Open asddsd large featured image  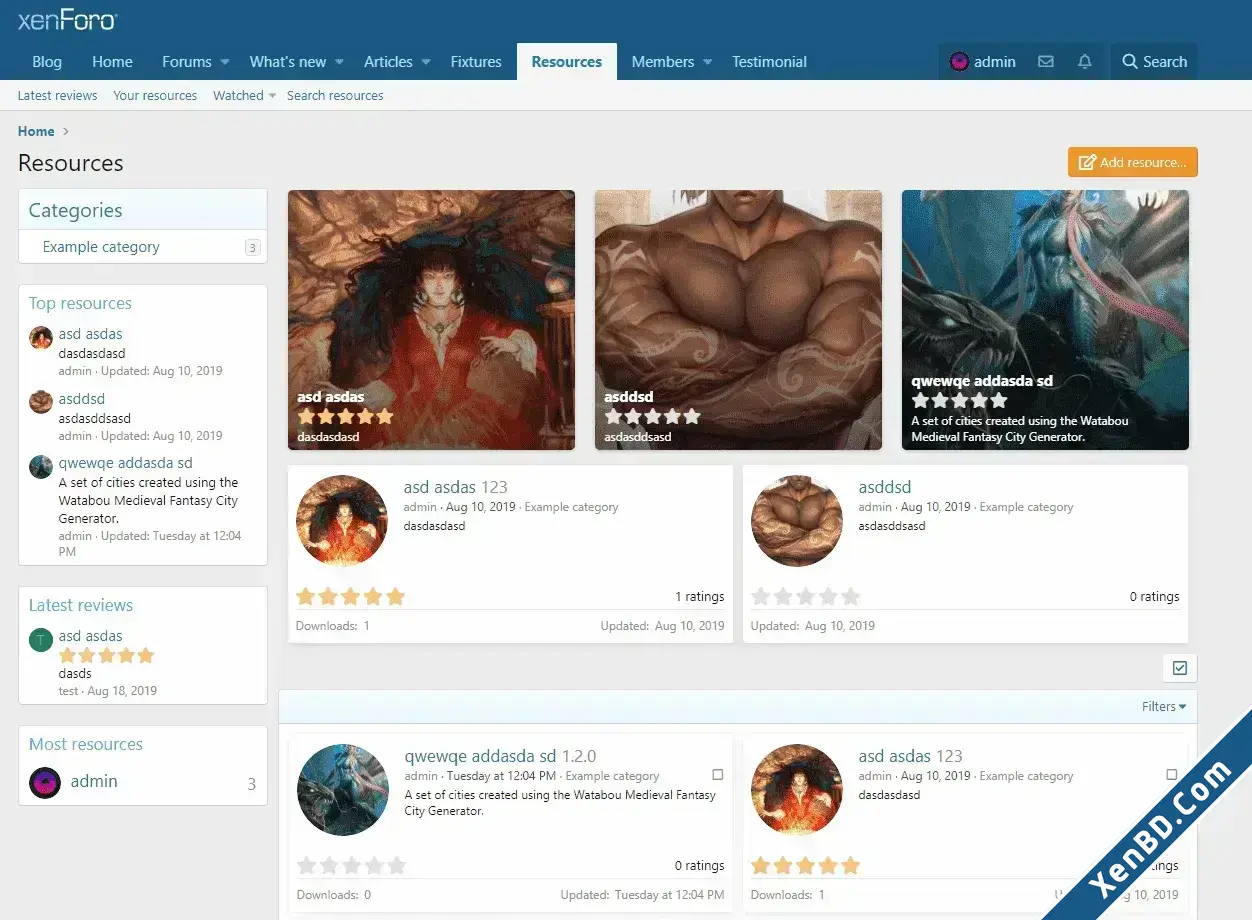pyautogui.click(x=738, y=320)
